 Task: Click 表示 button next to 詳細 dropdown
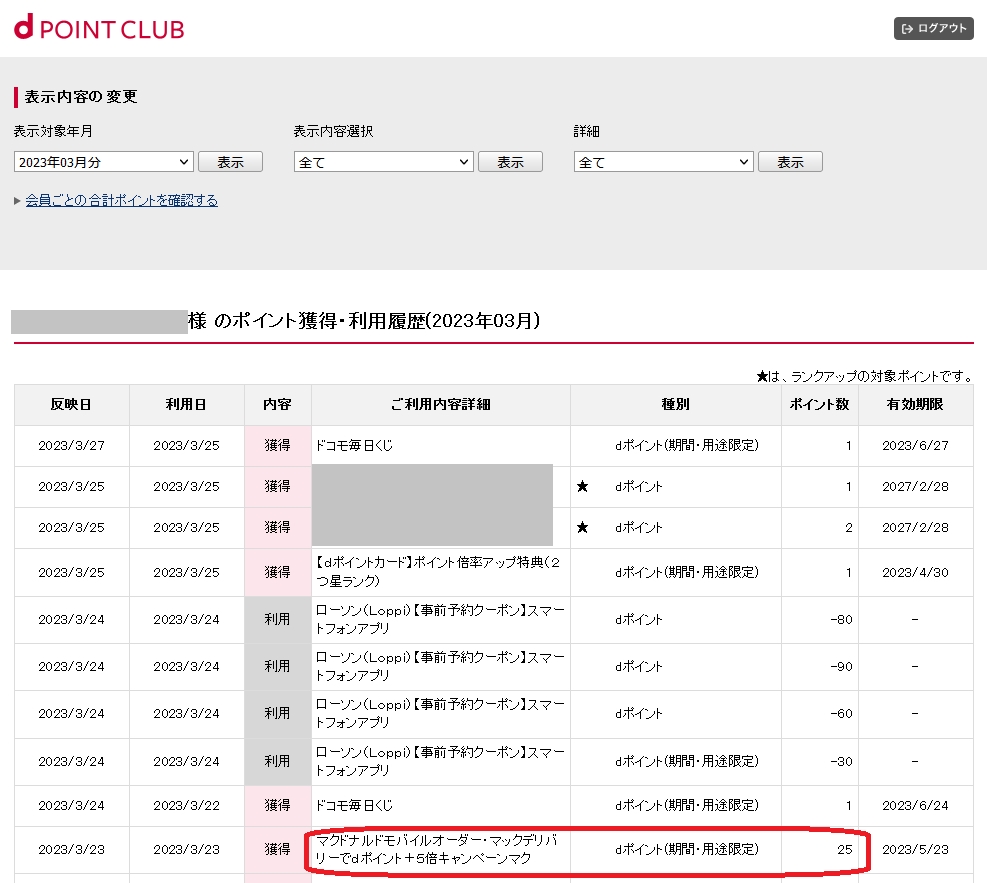tap(791, 162)
